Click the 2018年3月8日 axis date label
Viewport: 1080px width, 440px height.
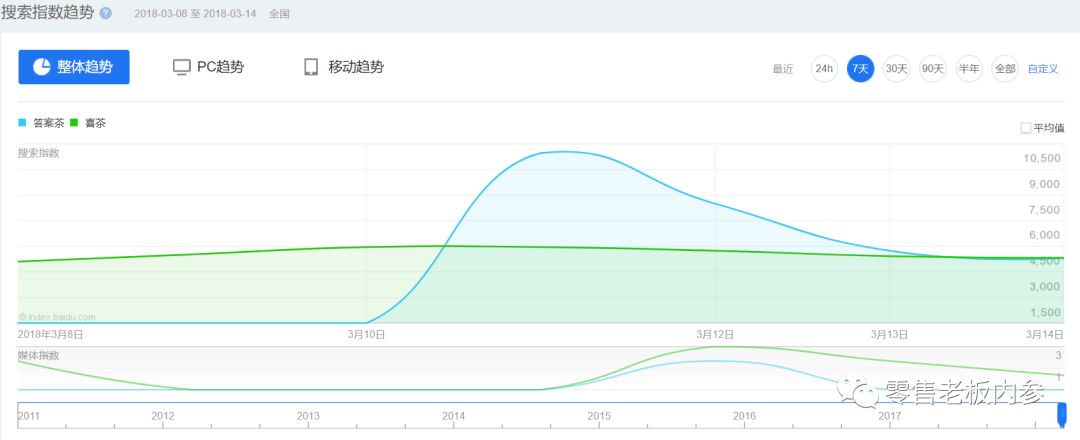[x=50, y=335]
